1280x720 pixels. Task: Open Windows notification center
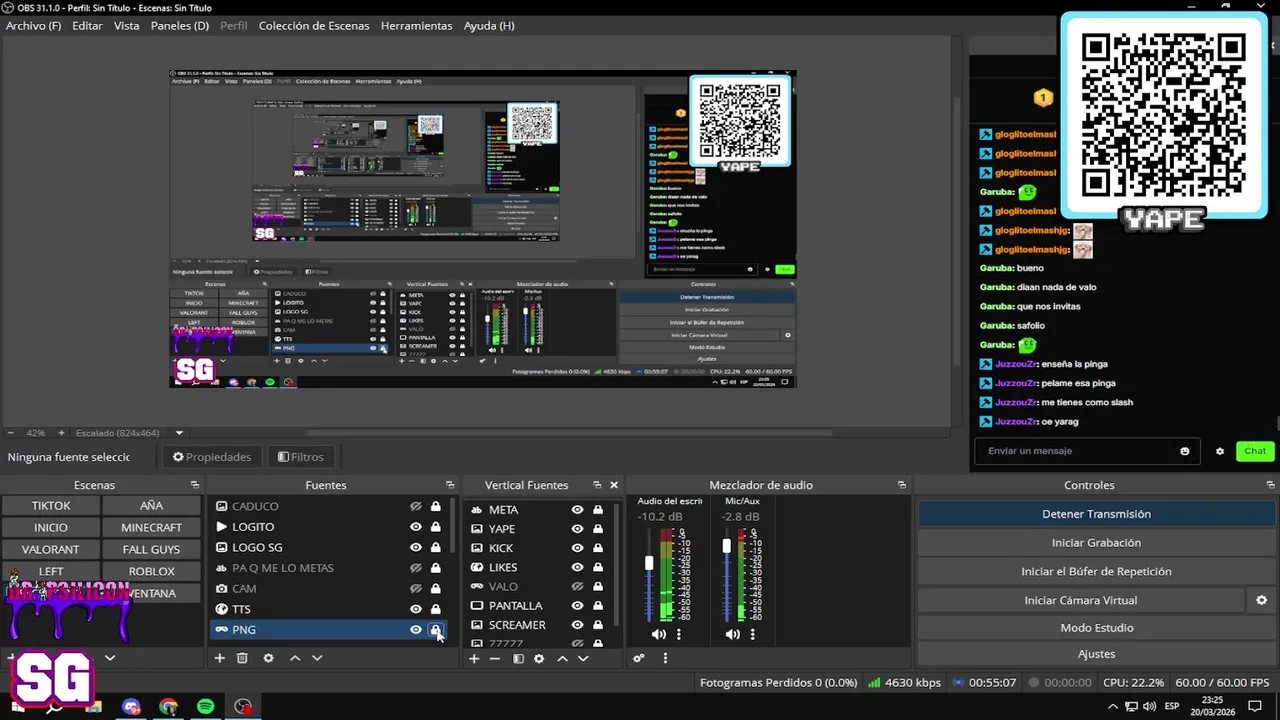click(x=1255, y=707)
